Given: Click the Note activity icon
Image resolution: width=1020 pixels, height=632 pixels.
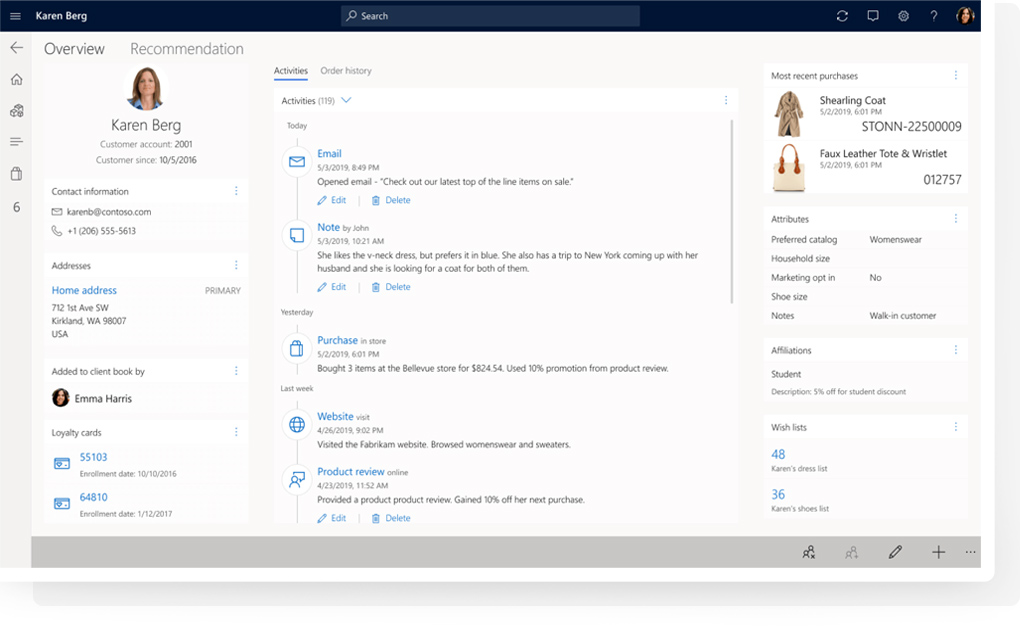Looking at the screenshot, I should tap(297, 235).
